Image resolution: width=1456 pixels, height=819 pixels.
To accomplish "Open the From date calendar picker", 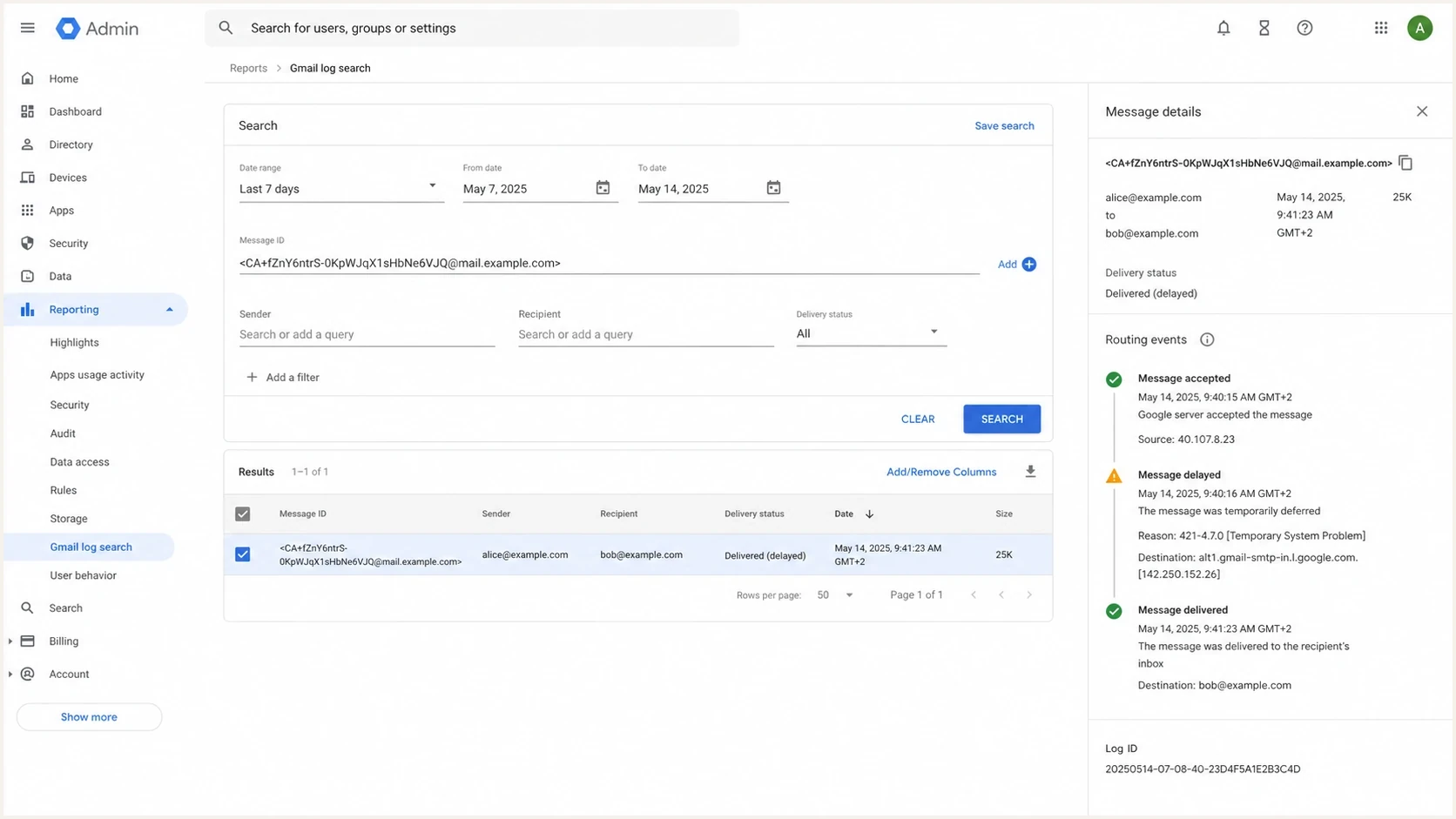I will pyautogui.click(x=603, y=188).
